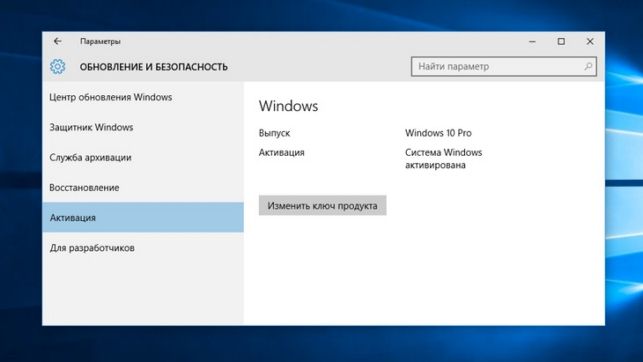Close the Параметры window

[x=590, y=41]
